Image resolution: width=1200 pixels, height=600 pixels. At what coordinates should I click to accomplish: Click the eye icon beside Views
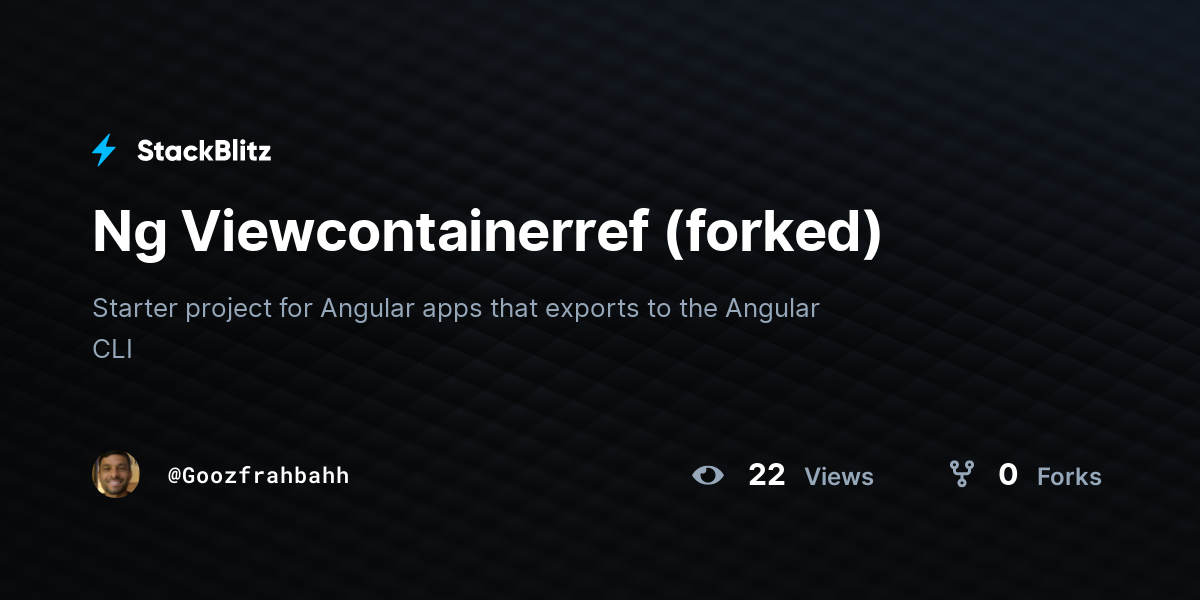coord(708,475)
